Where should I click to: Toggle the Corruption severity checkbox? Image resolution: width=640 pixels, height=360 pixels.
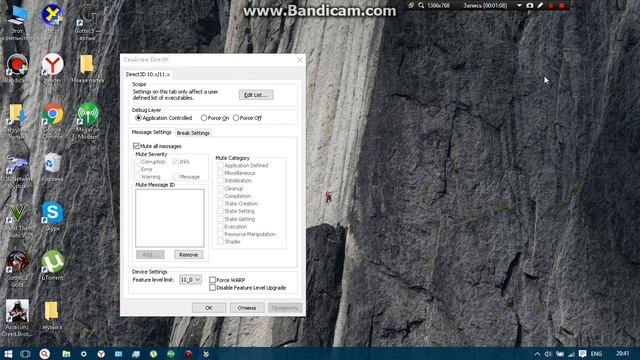click(x=138, y=162)
